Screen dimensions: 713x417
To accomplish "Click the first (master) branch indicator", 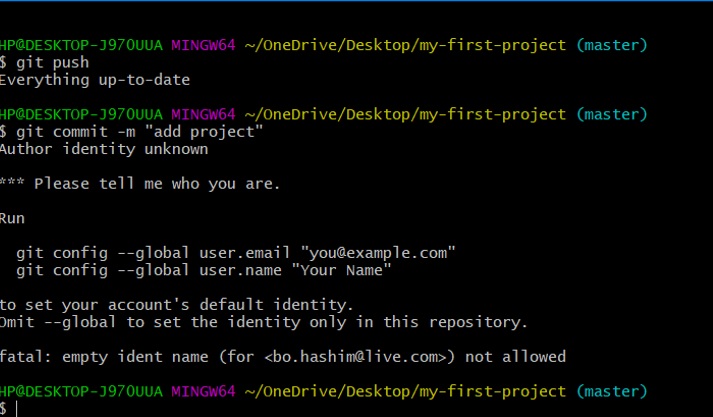I will click(x=612, y=45).
